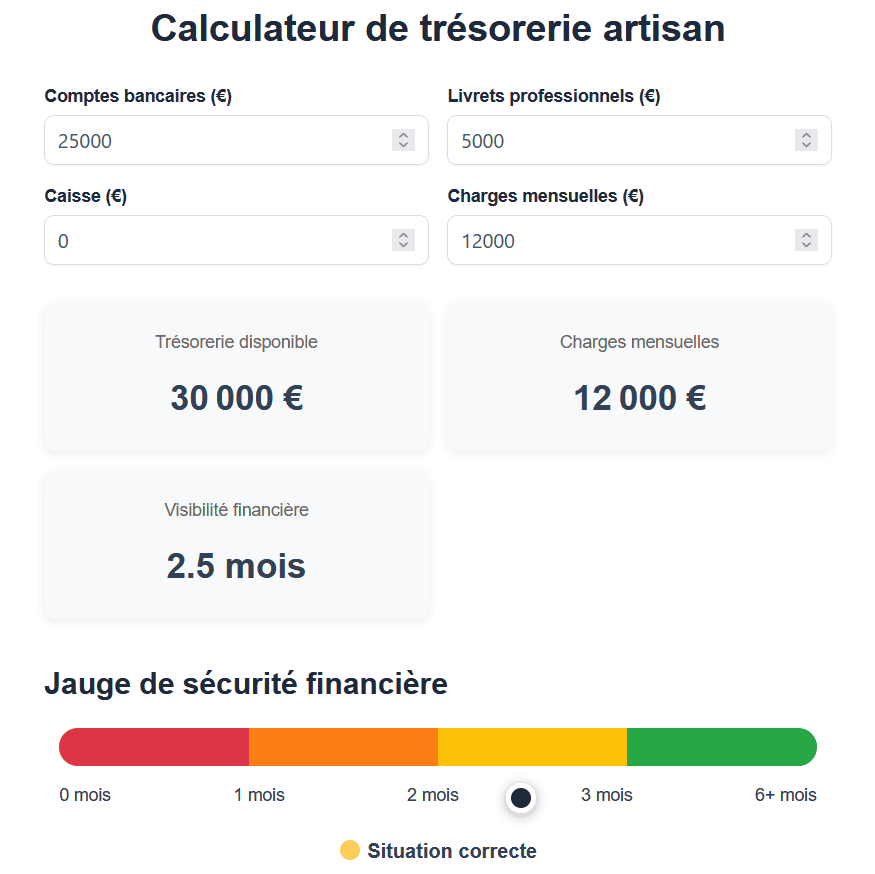Decrease Comptes bancaires with the down arrow
The width and height of the screenshot is (875, 874).
(x=403, y=146)
